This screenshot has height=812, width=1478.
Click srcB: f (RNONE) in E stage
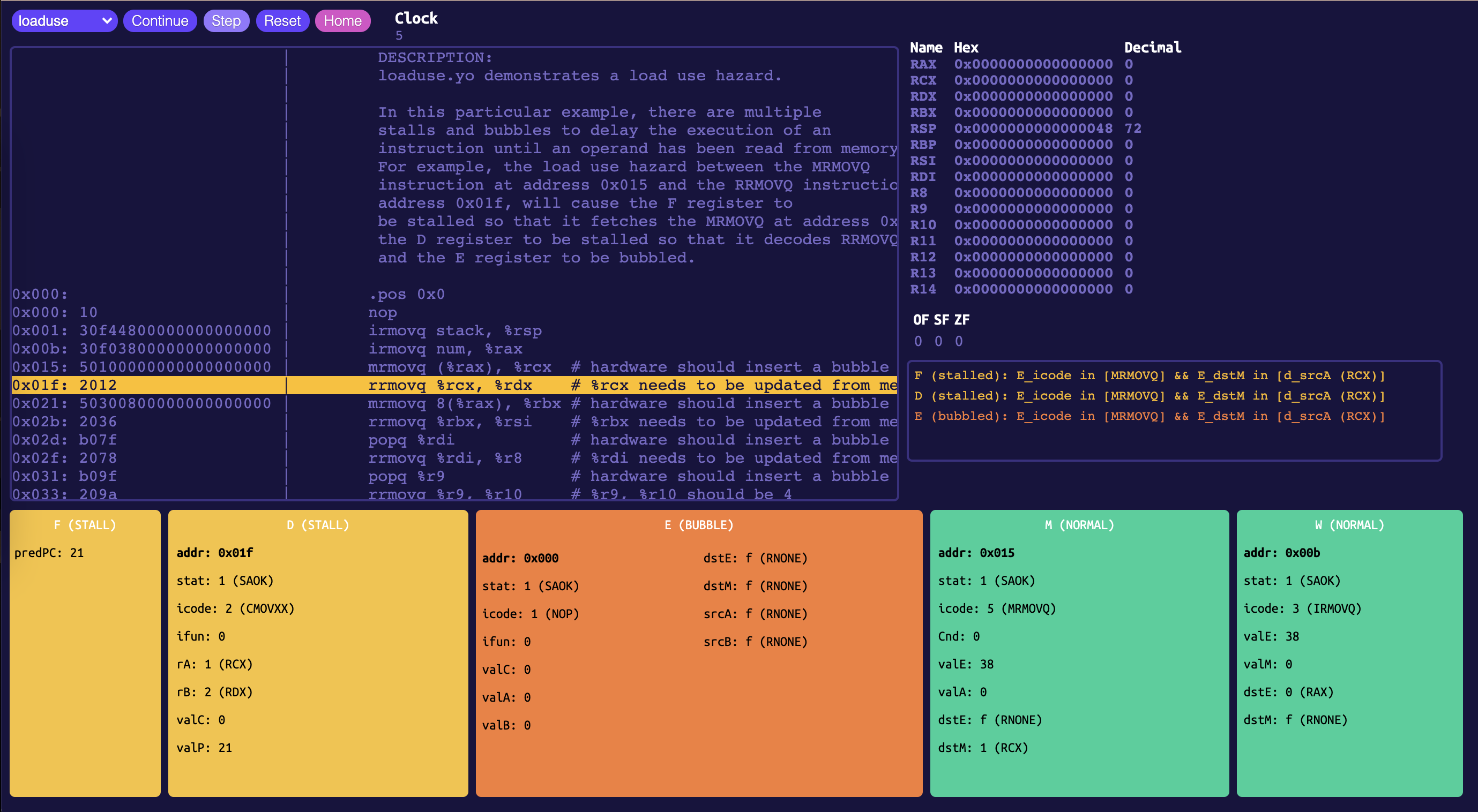tap(756, 642)
